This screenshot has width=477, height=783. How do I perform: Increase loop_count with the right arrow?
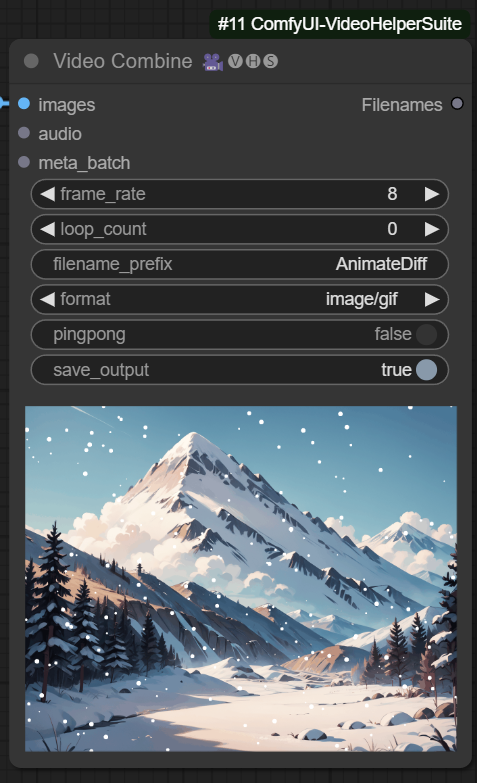432,229
